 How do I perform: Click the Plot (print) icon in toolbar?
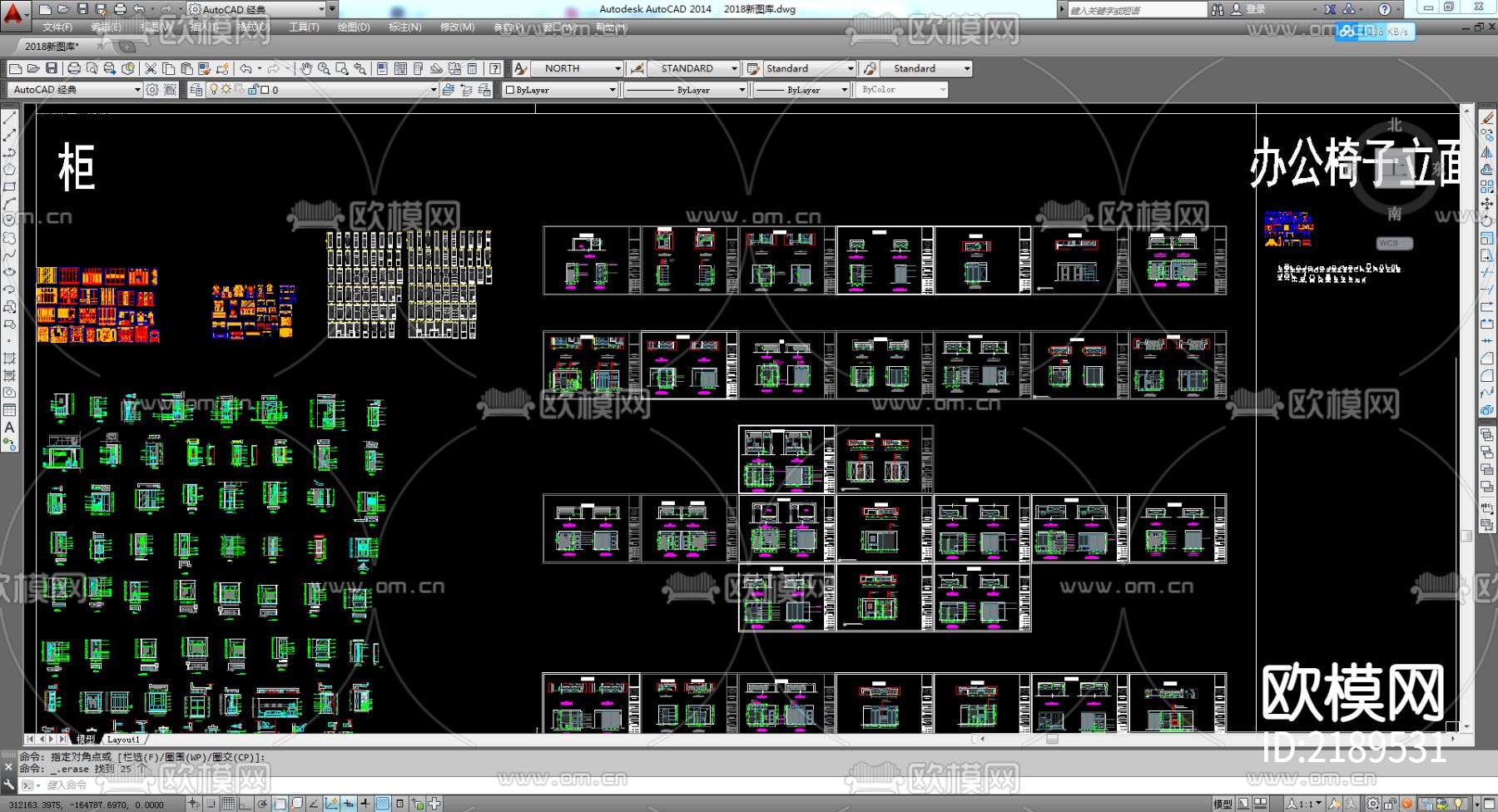click(x=74, y=68)
